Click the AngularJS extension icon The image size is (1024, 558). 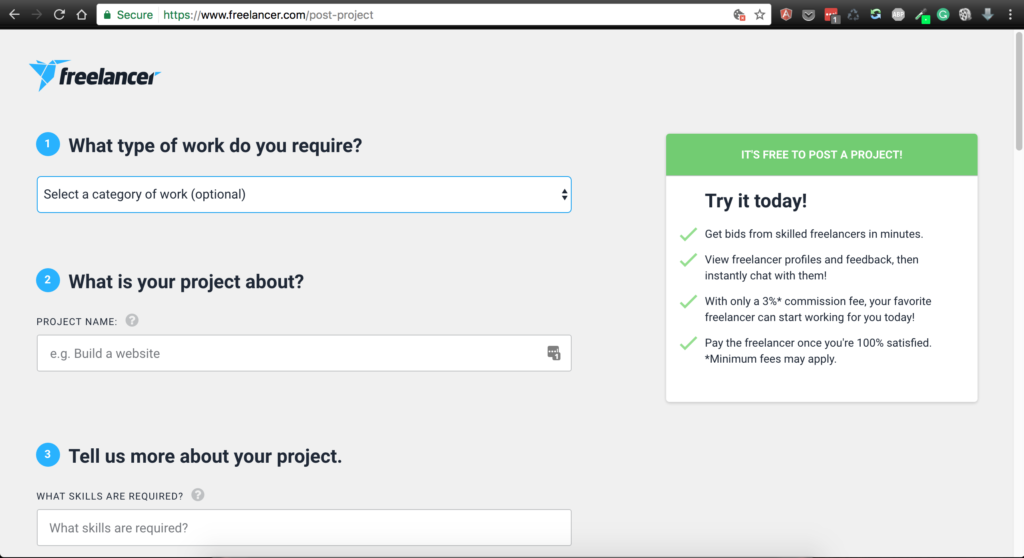(x=787, y=15)
